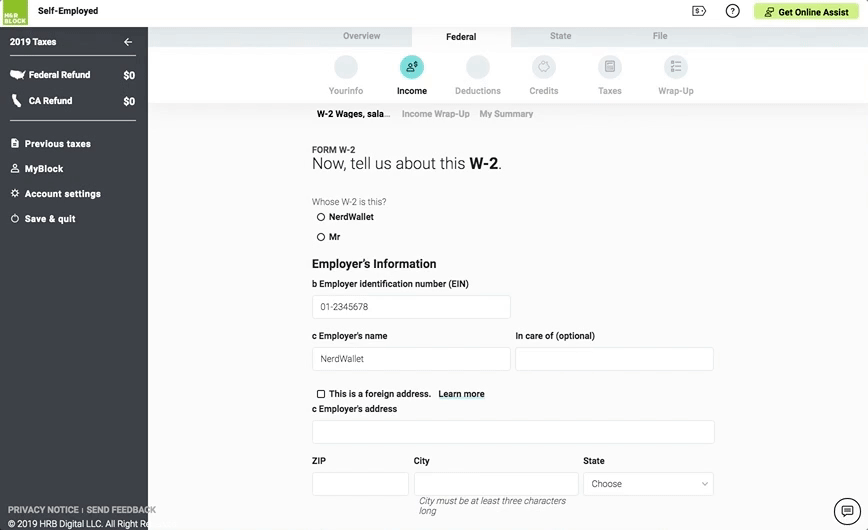Click the Income step icon
Screen dimensions: 868x530
(411, 67)
